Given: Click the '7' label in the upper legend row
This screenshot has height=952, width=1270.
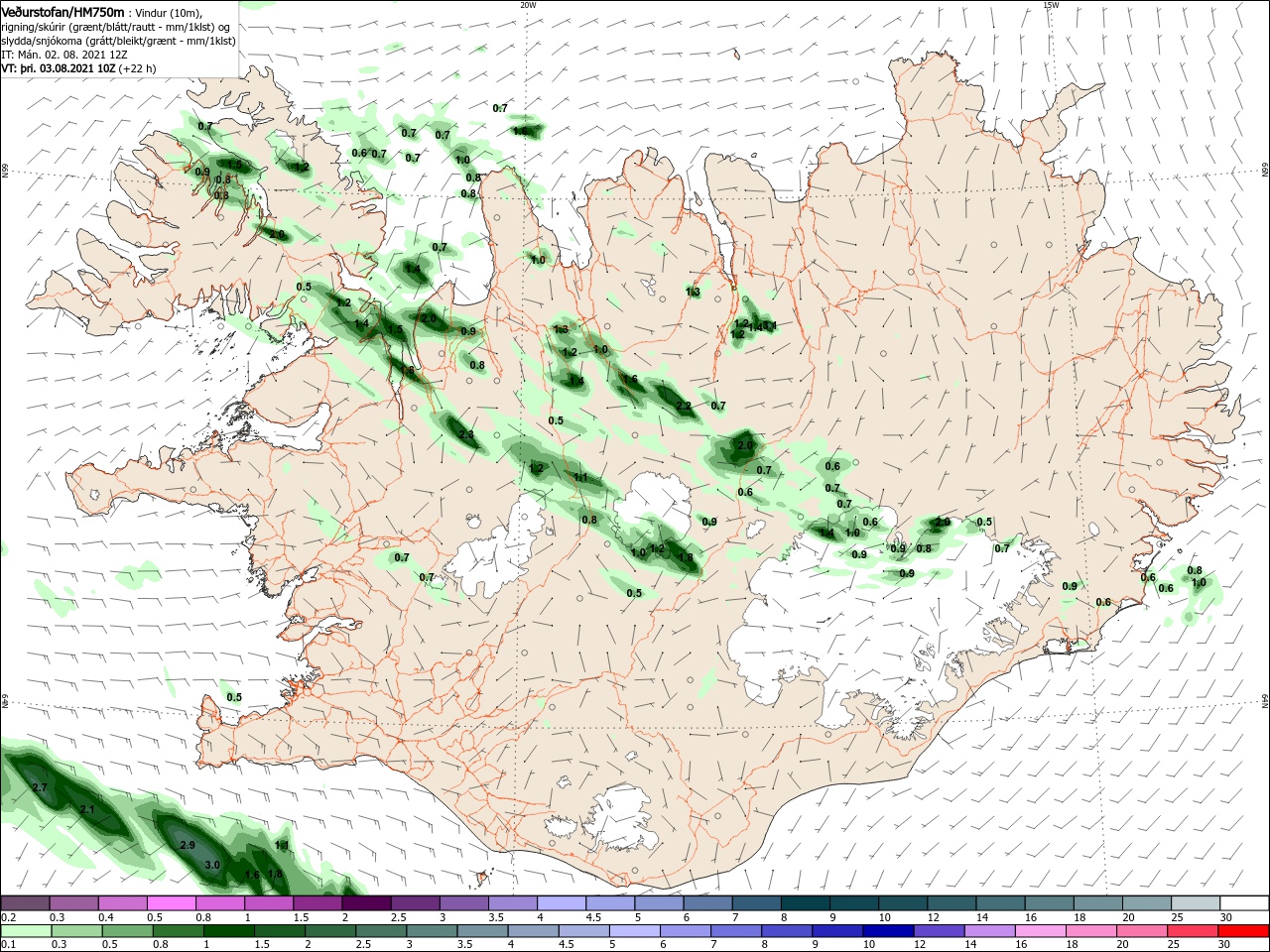Looking at the screenshot, I should pyautogui.click(x=734, y=917).
